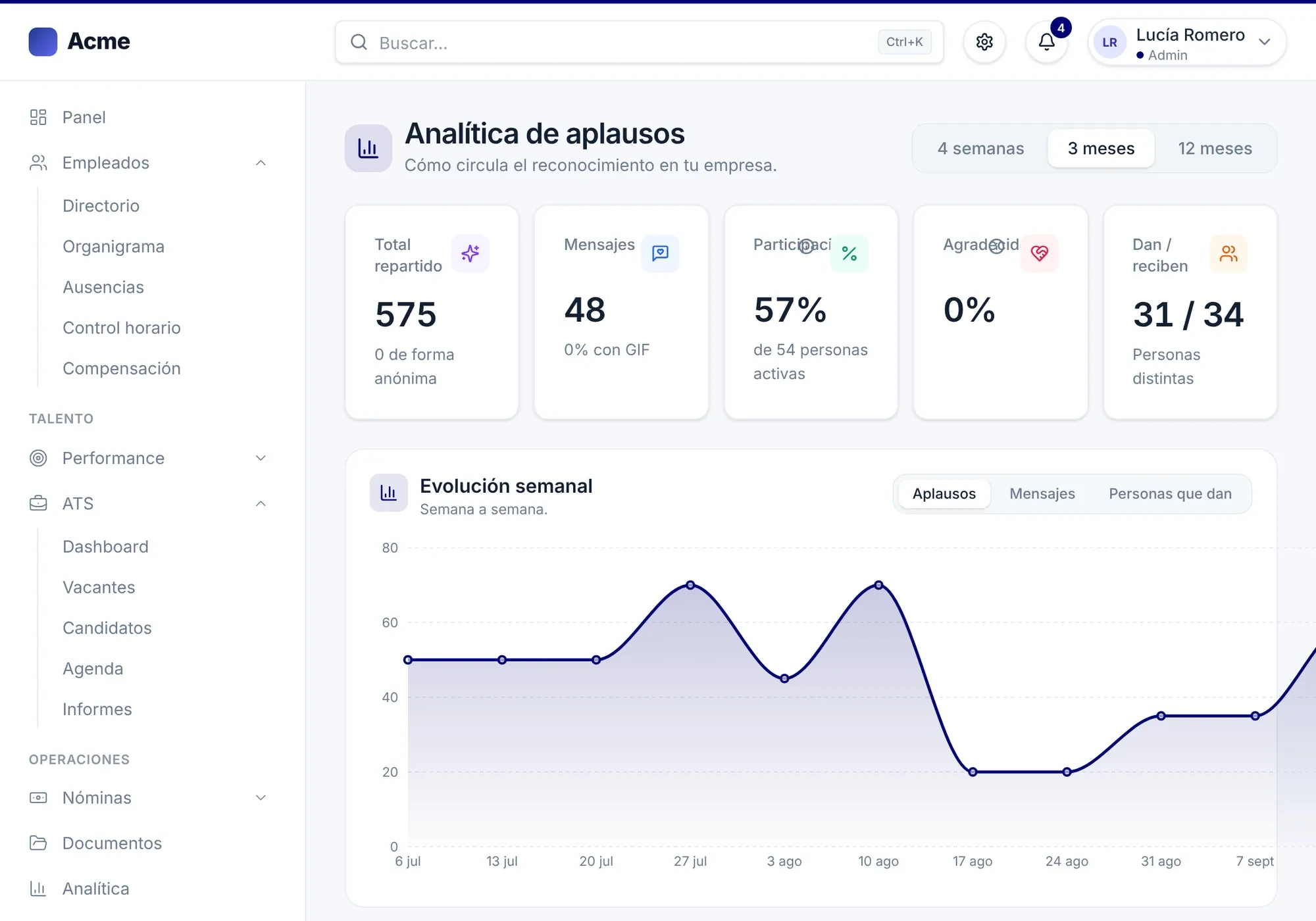
Task: Open Ausencias in the sidebar
Action: pyautogui.click(x=103, y=287)
